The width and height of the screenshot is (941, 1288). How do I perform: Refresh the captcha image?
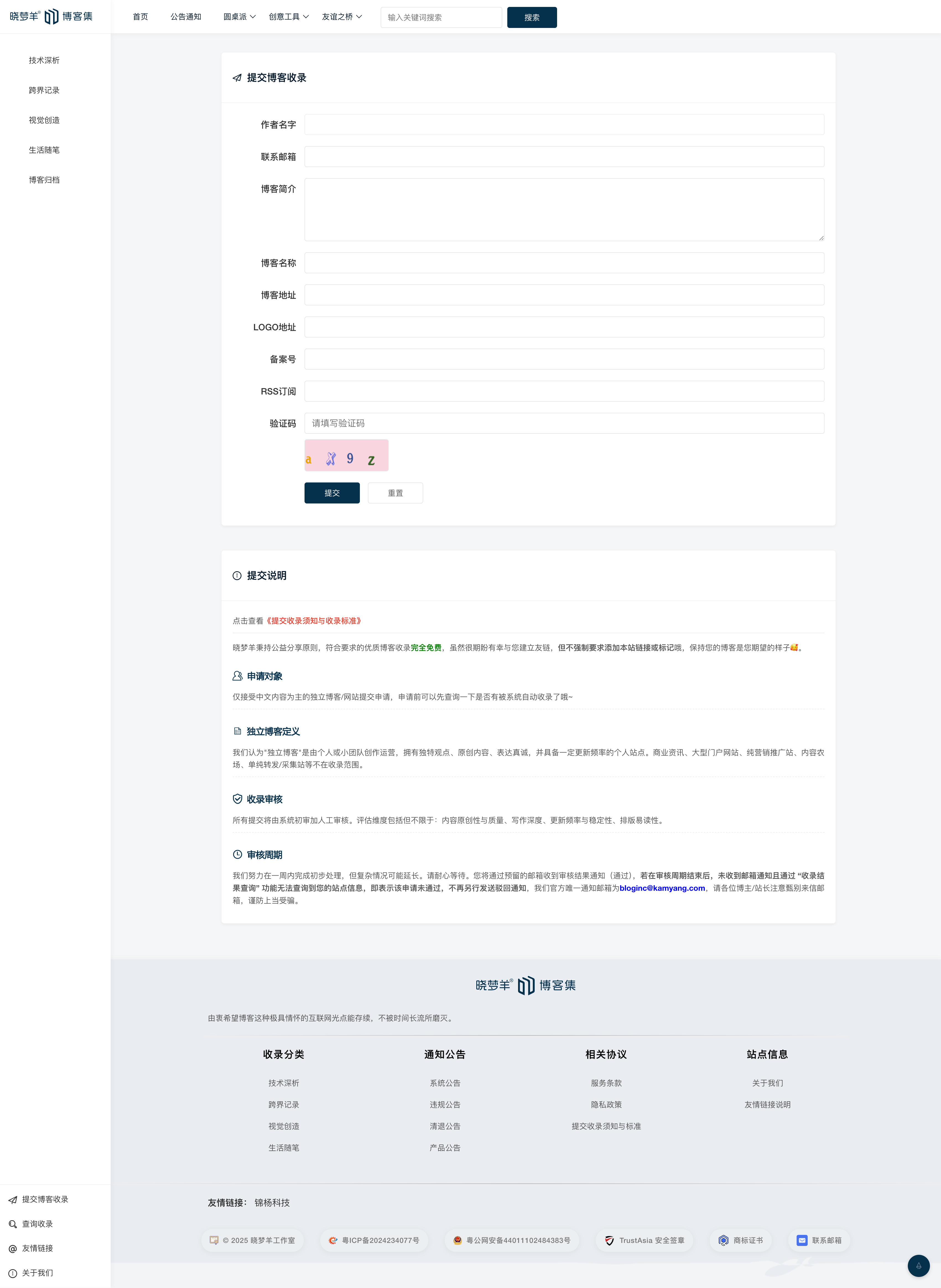346,455
